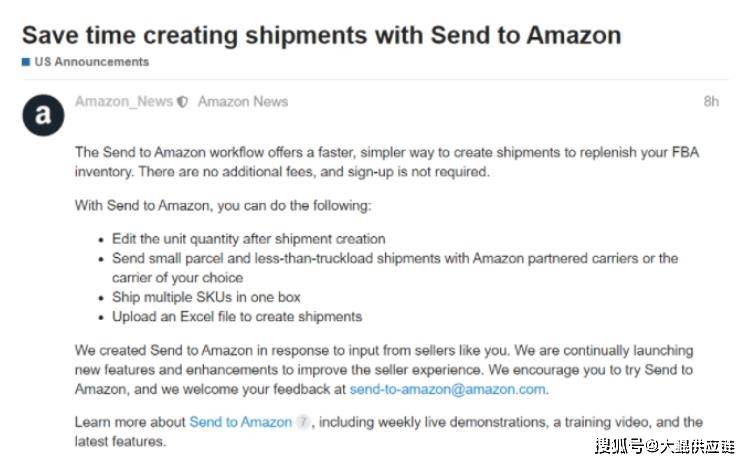
Task: Click the We created Send to Amazon paragraph
Action: [x=384, y=369]
